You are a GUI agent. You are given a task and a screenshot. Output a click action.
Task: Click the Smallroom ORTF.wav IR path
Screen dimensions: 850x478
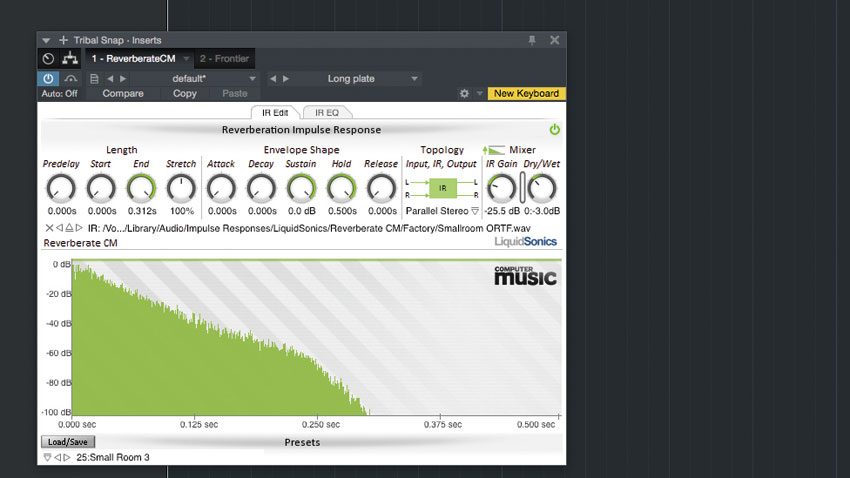(x=309, y=228)
